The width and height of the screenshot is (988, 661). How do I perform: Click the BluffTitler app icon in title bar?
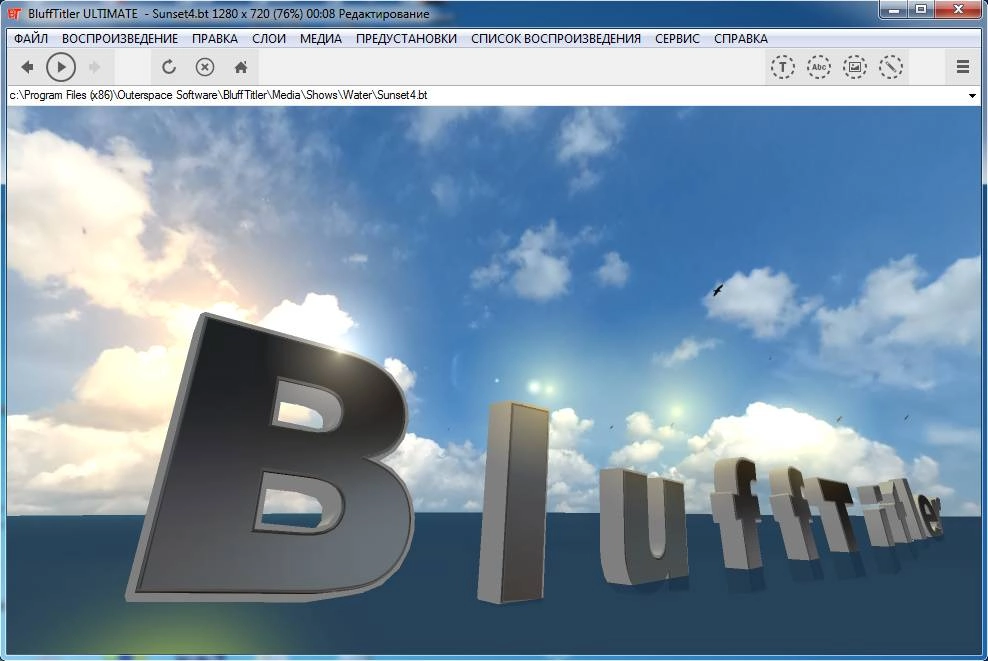14,13
